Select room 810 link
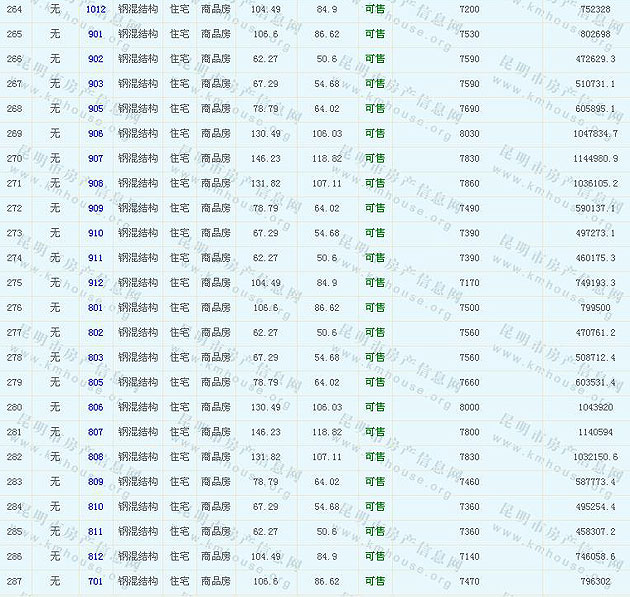Screen dimensions: 630x597 pos(96,507)
